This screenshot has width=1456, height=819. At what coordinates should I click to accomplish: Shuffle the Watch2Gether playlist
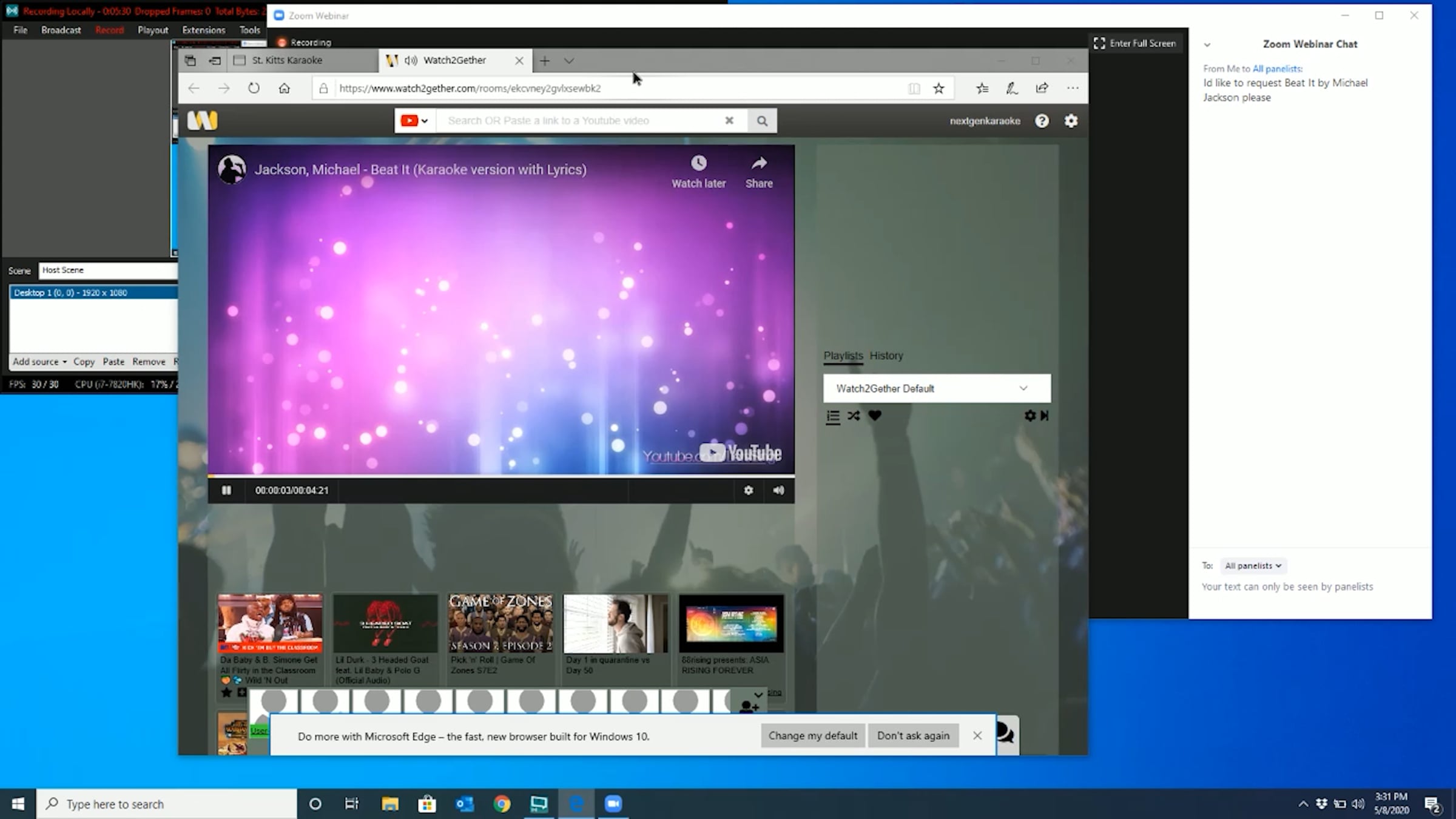854,416
